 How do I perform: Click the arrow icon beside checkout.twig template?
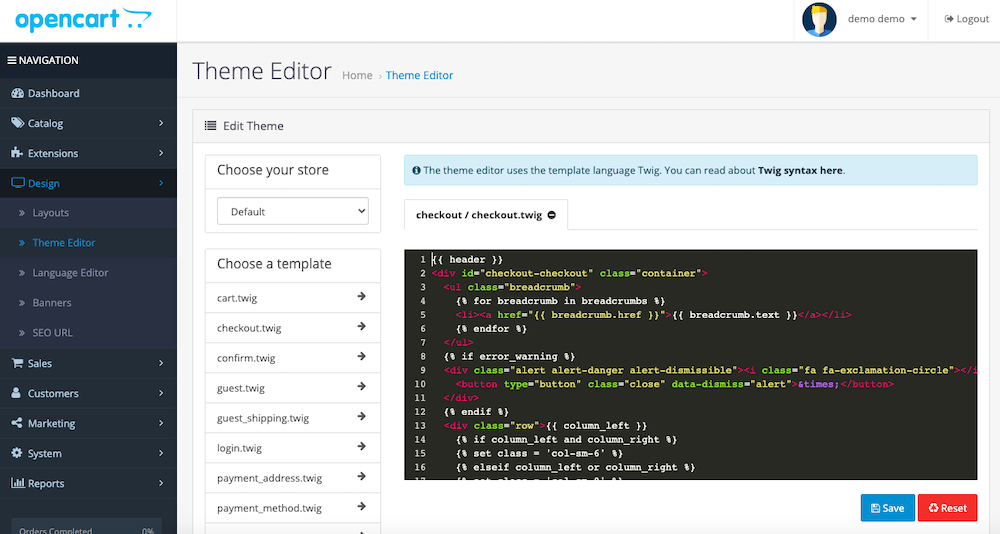362,326
